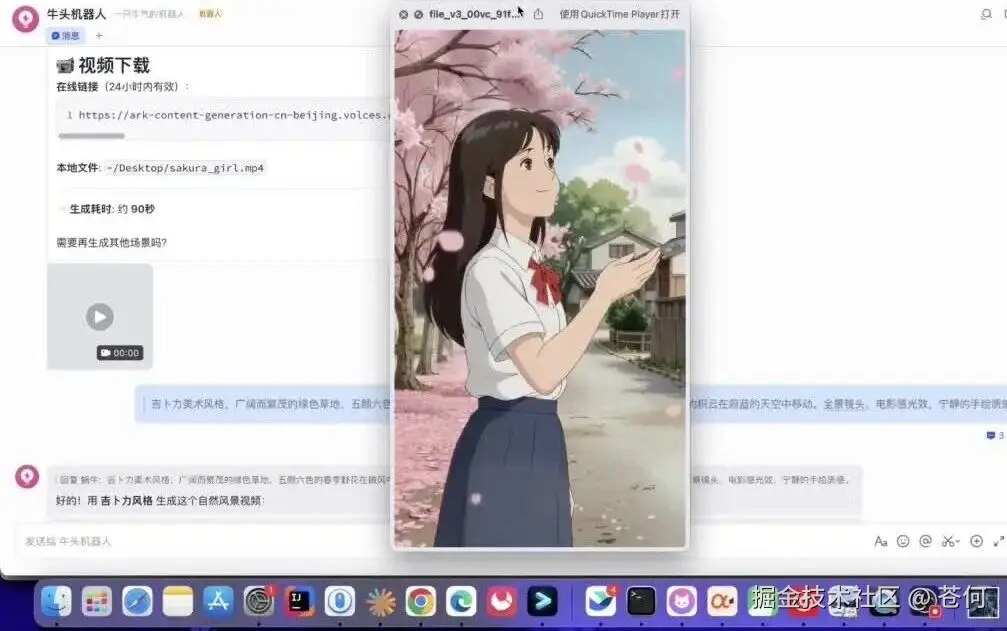This screenshot has height=631, width=1007.
Task: Open Launchpad in the Dock
Action: tap(97, 602)
